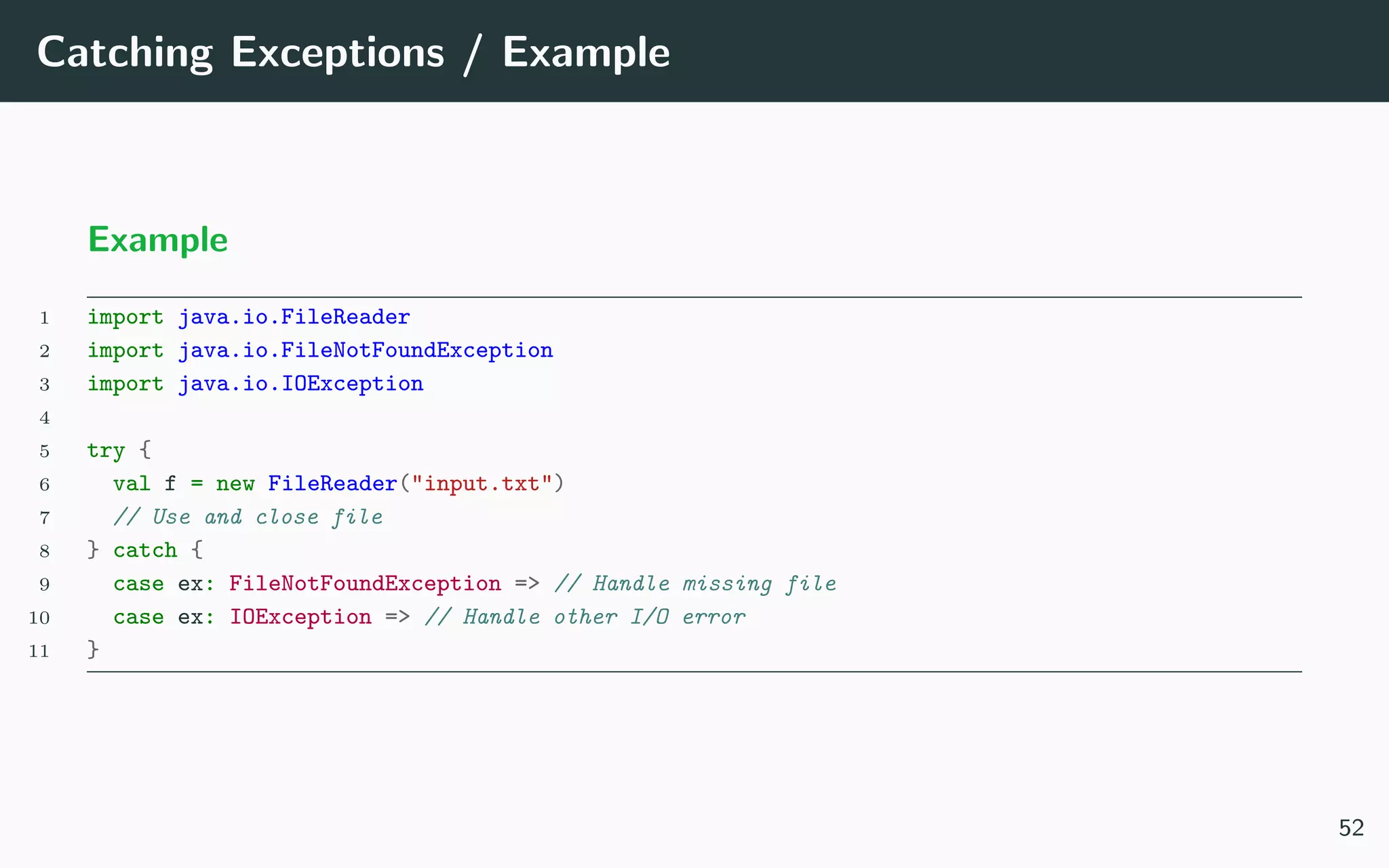Click the java.io.FileNotFoundException import on line 2
1389x868 pixels.
coord(365,351)
